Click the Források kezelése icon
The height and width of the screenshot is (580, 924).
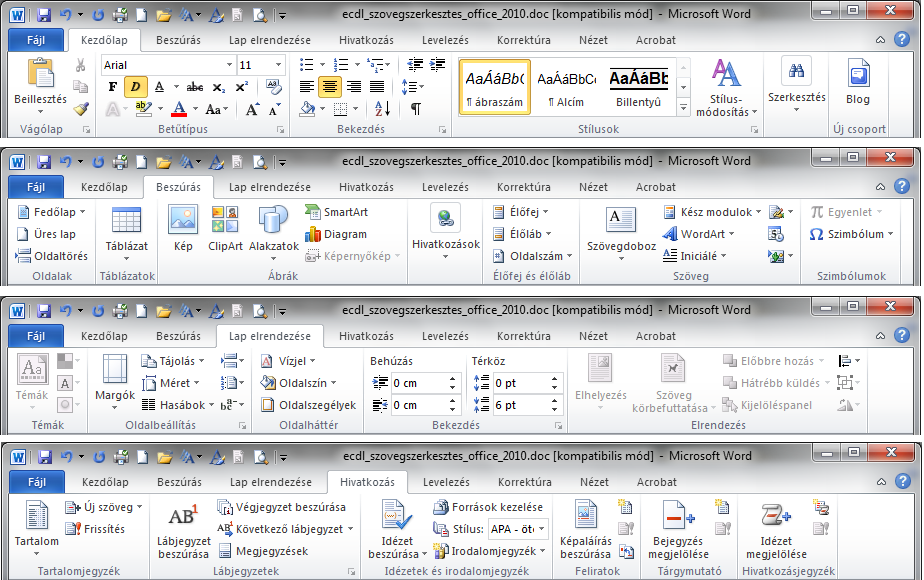441,507
